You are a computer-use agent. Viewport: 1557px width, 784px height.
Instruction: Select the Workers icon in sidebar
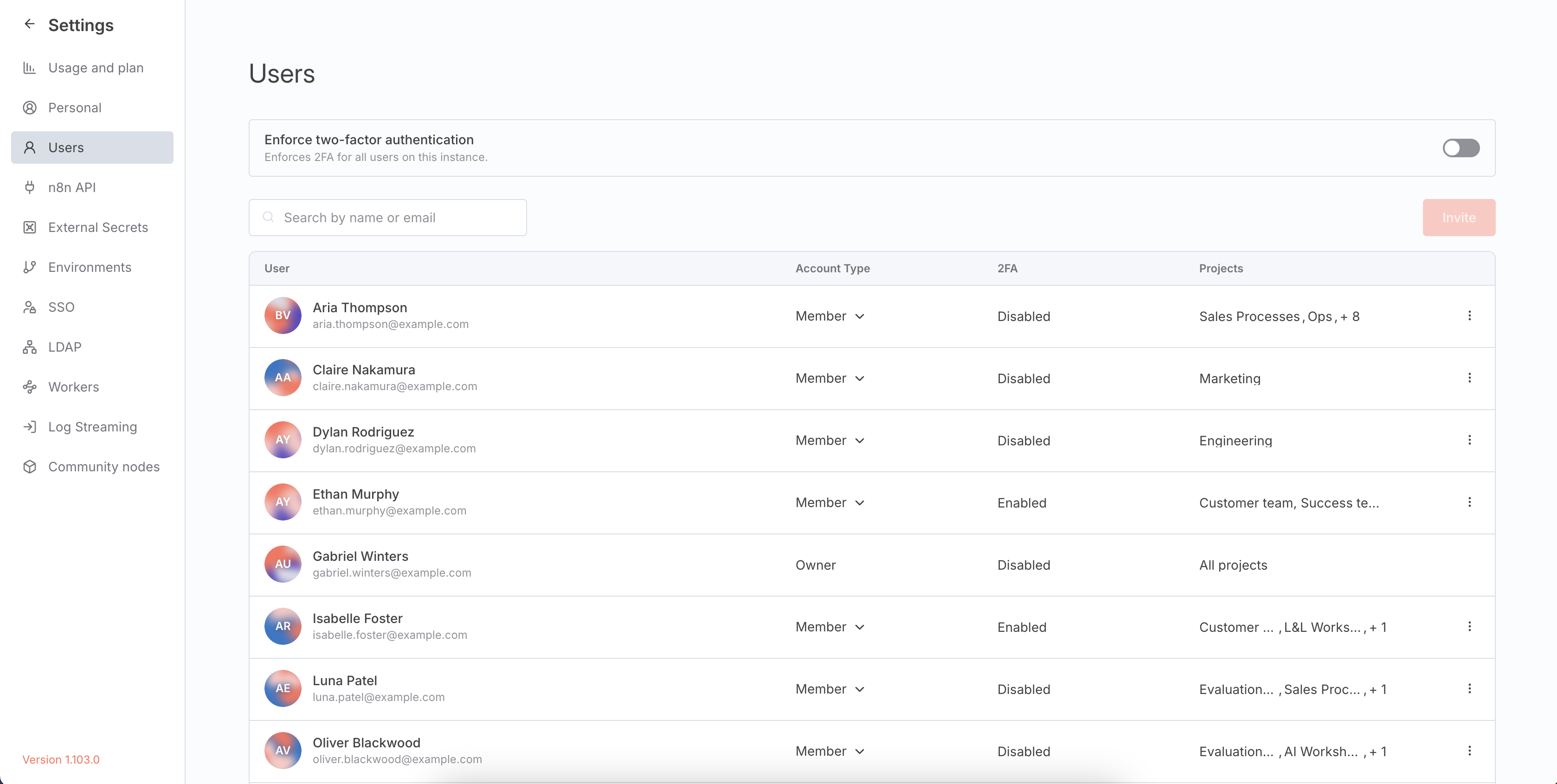point(30,387)
